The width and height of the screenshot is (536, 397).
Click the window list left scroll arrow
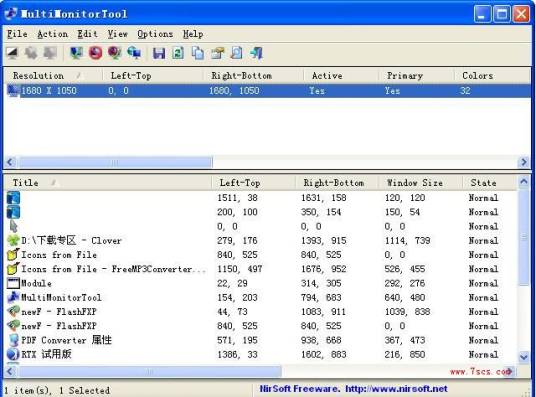11,371
